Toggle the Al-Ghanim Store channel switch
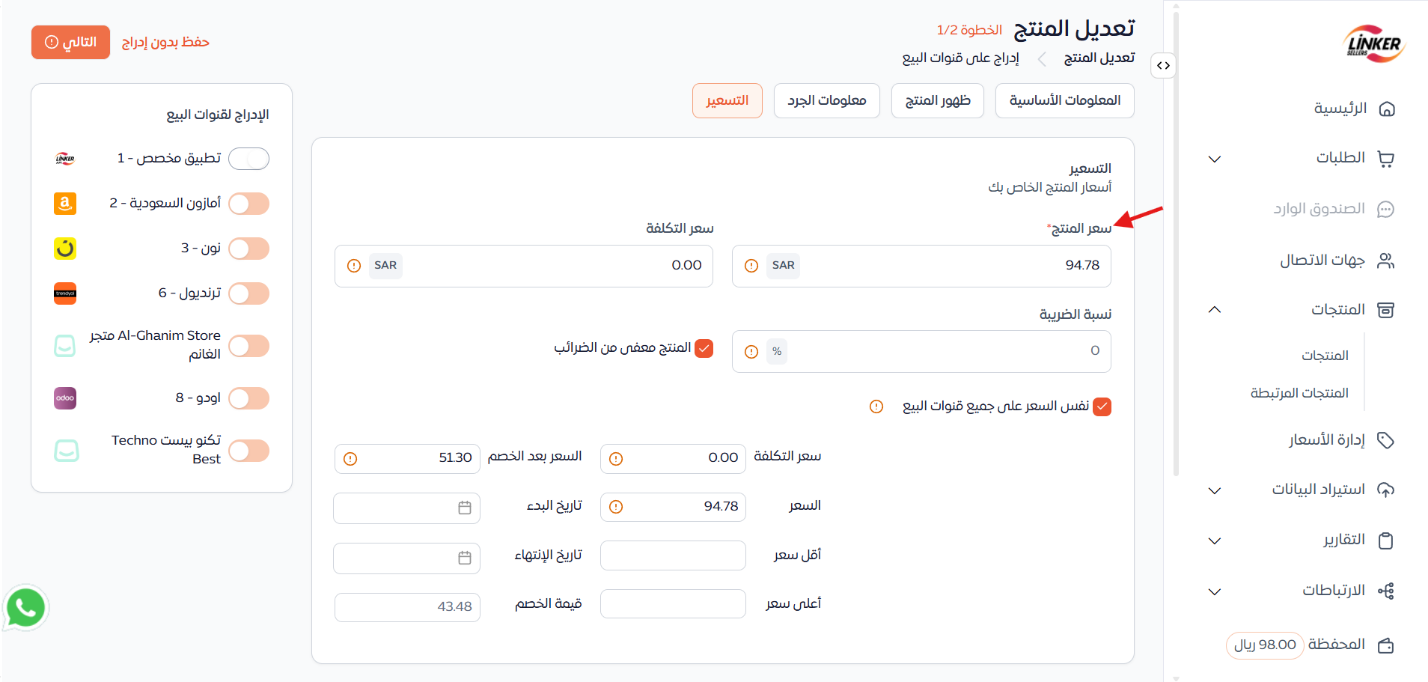The width and height of the screenshot is (1428, 682). pos(249,346)
